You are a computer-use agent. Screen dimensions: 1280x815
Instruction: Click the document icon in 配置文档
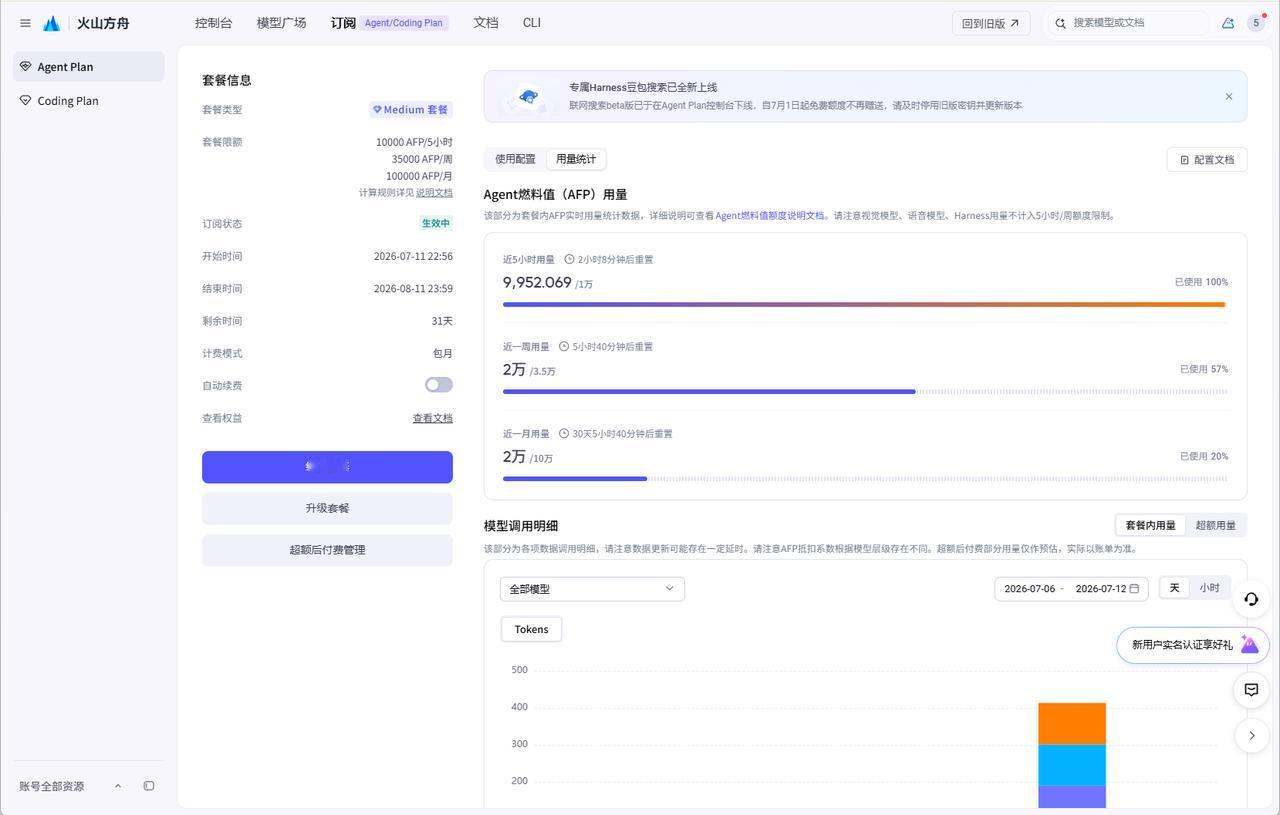[1185, 160]
